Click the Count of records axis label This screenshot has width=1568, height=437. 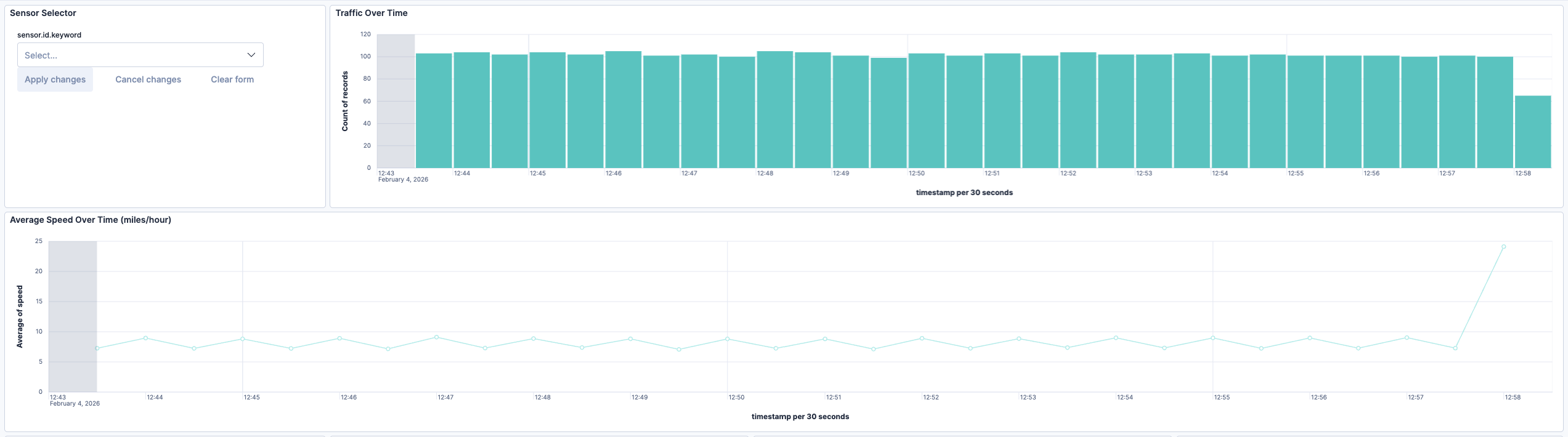(x=345, y=101)
